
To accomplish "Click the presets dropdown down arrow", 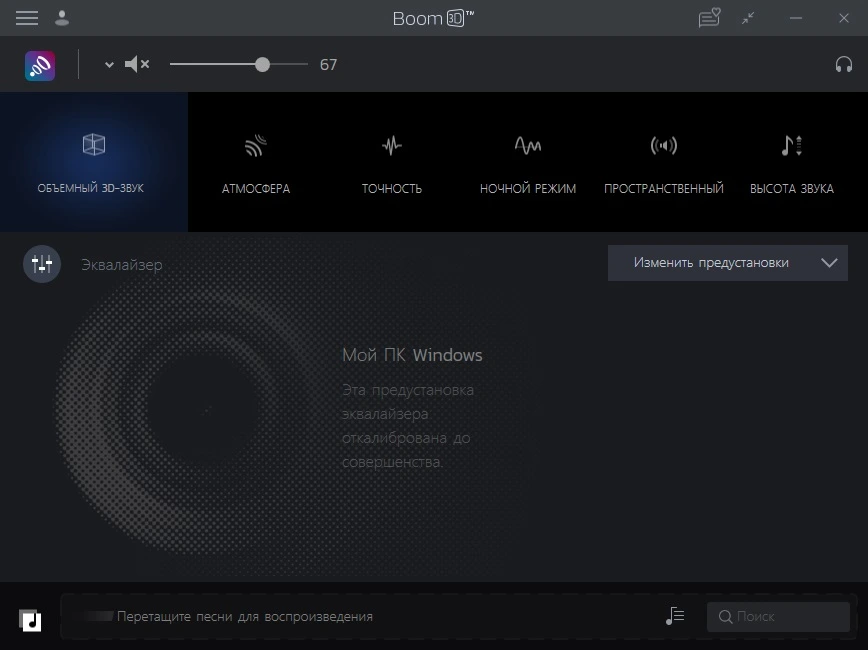I will tap(829, 263).
